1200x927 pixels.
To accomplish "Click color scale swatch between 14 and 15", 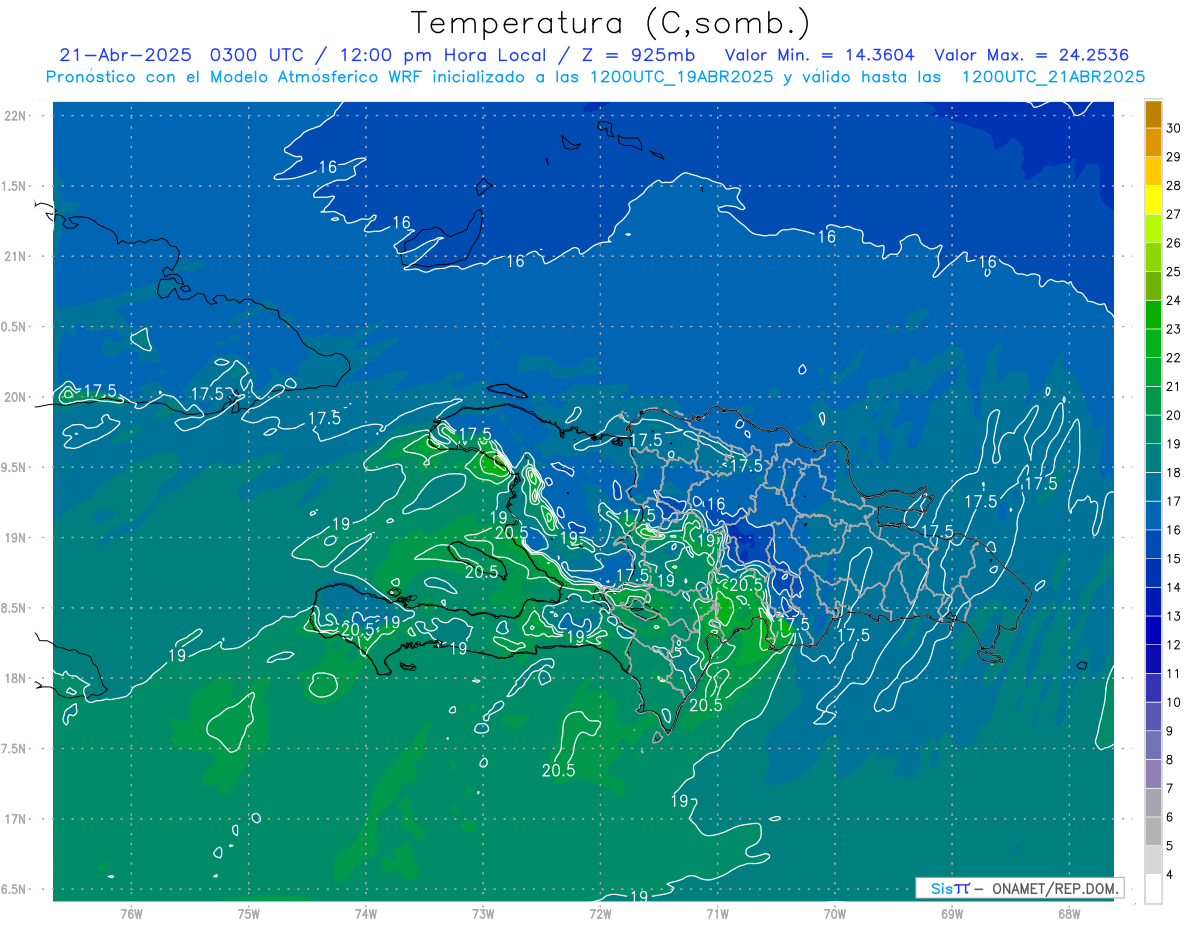I will tap(1153, 573).
